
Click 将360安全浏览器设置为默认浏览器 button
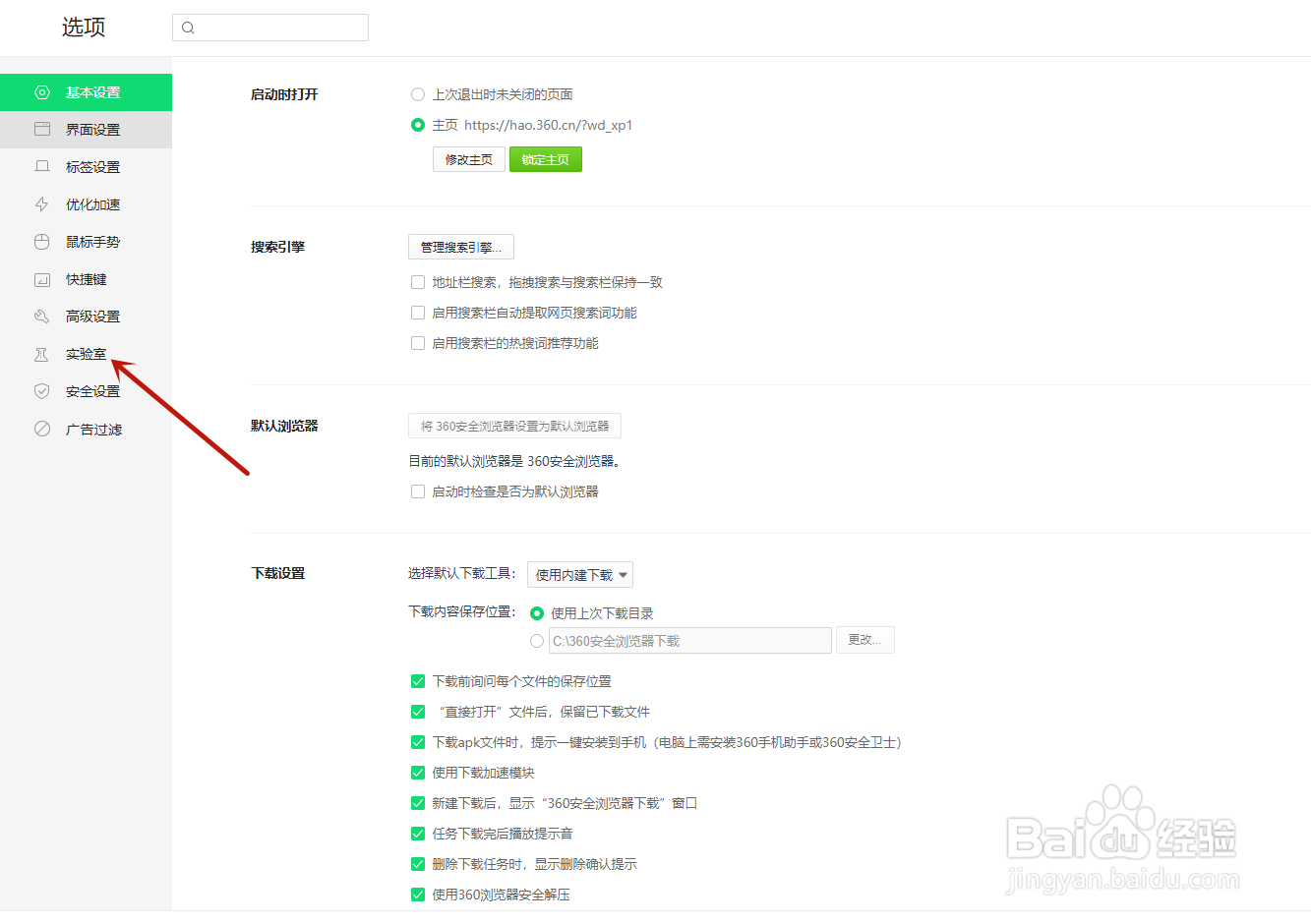pos(514,426)
